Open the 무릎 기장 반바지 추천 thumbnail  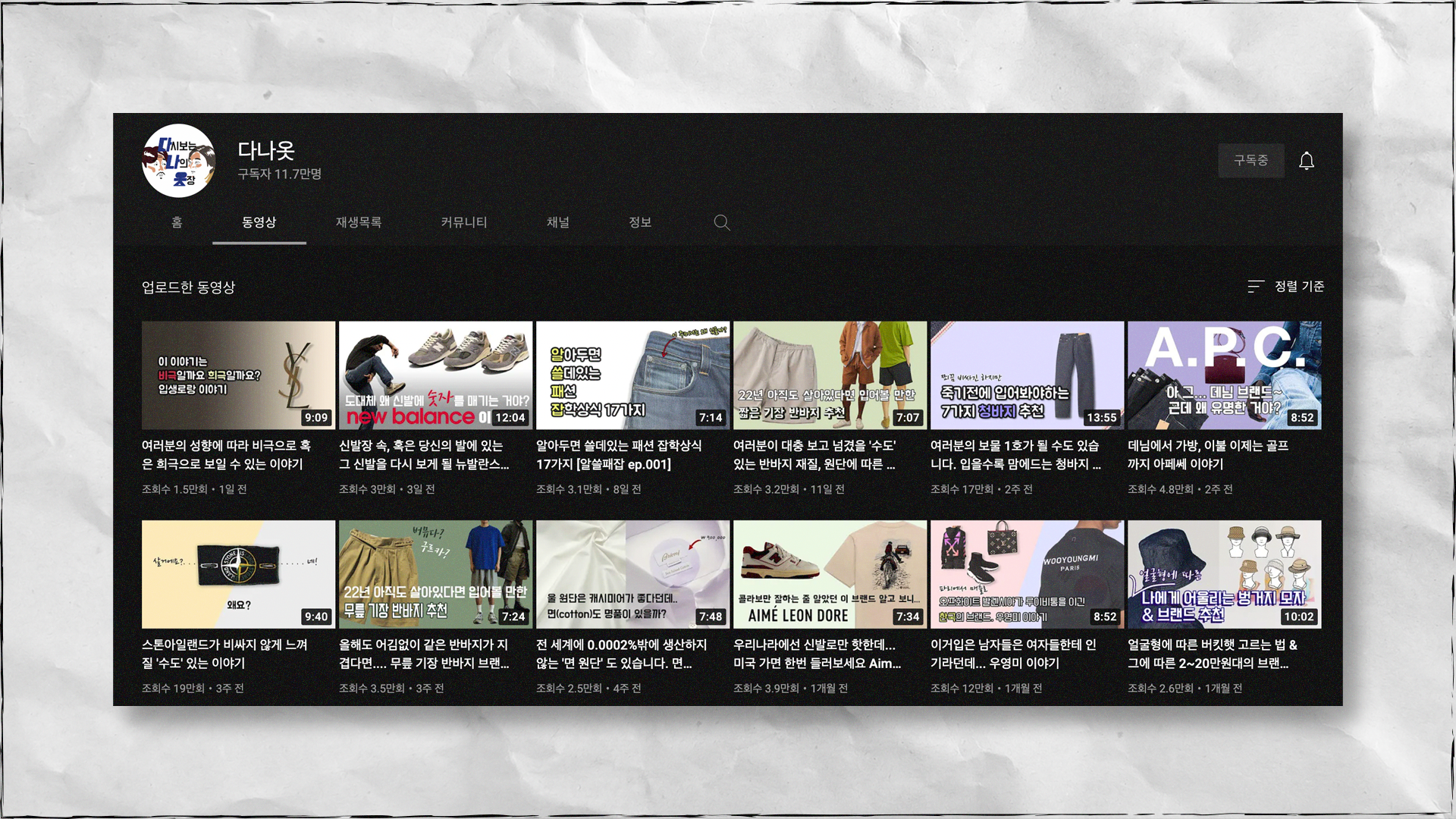coord(435,574)
